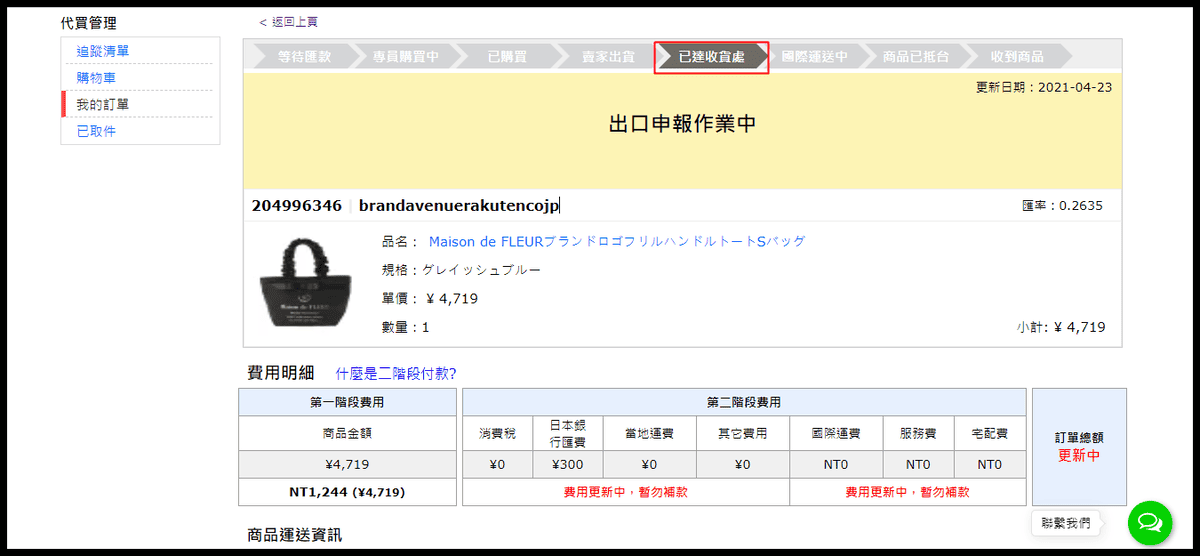Click the 出口申報作業中 status heading
The width and height of the screenshot is (1200, 556).
(682, 124)
